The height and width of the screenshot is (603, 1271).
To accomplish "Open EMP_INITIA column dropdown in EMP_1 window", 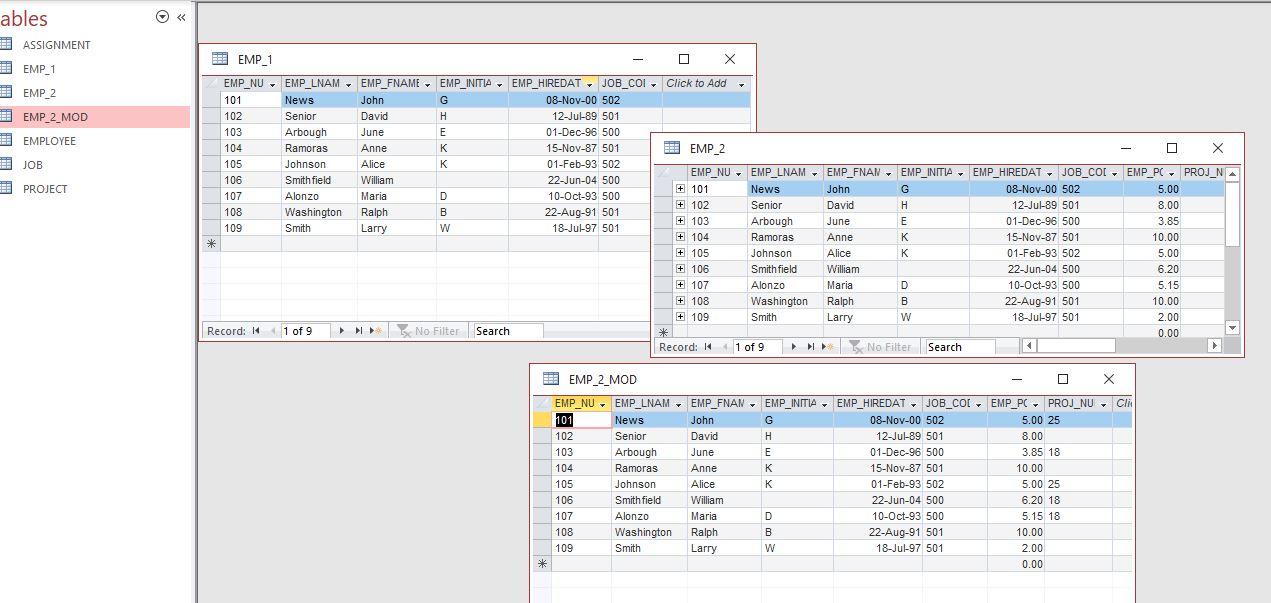I will [500, 85].
